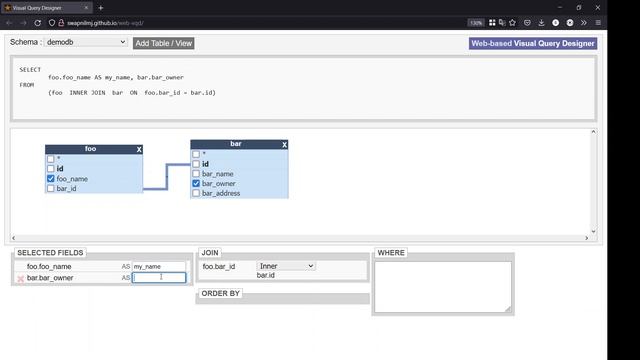Open the downloads panel

541,23
